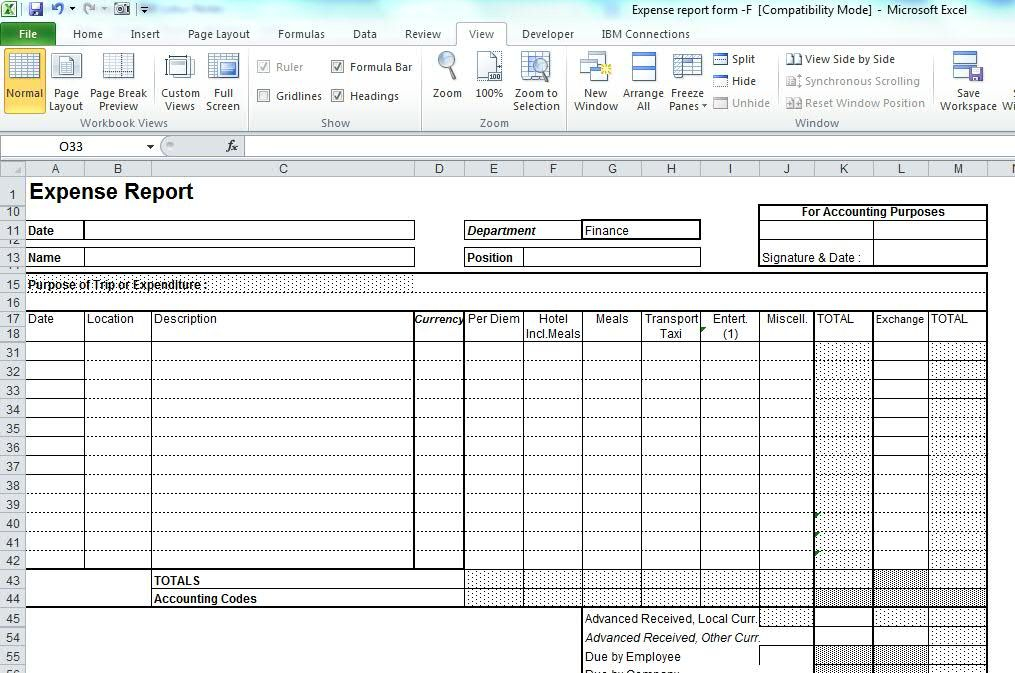Screen dimensions: 1015x673
Task: Click the Select All corner button
Action: tap(12, 169)
